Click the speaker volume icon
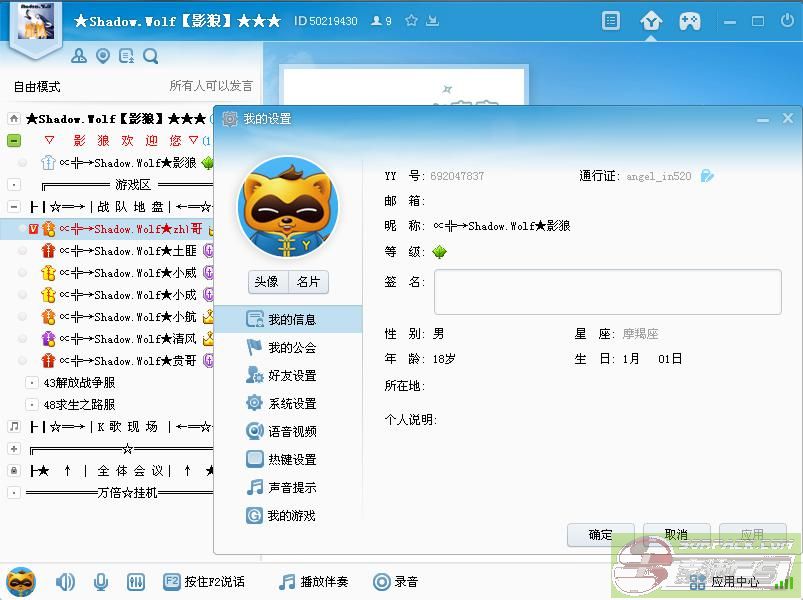The height and width of the screenshot is (600, 803). point(65,582)
